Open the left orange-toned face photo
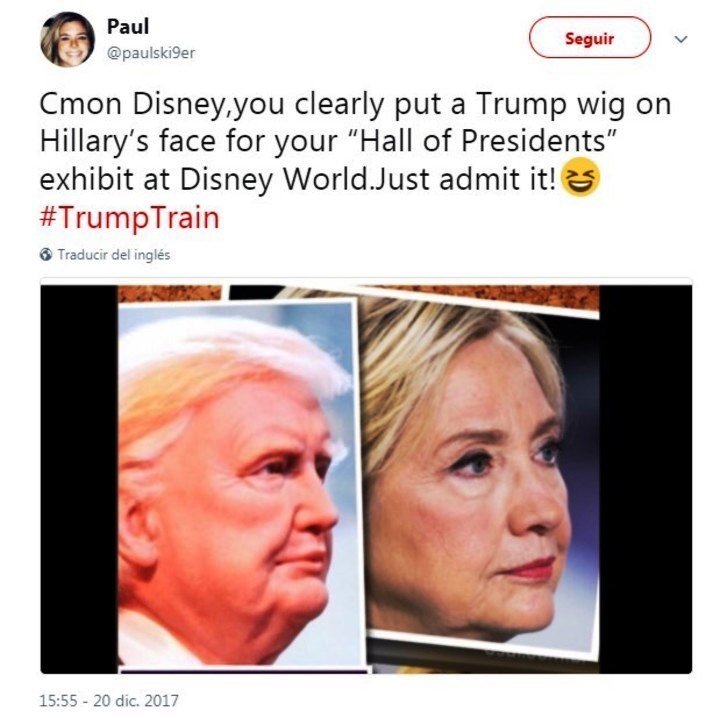Image resolution: width=720 pixels, height=718 pixels. (x=239, y=482)
